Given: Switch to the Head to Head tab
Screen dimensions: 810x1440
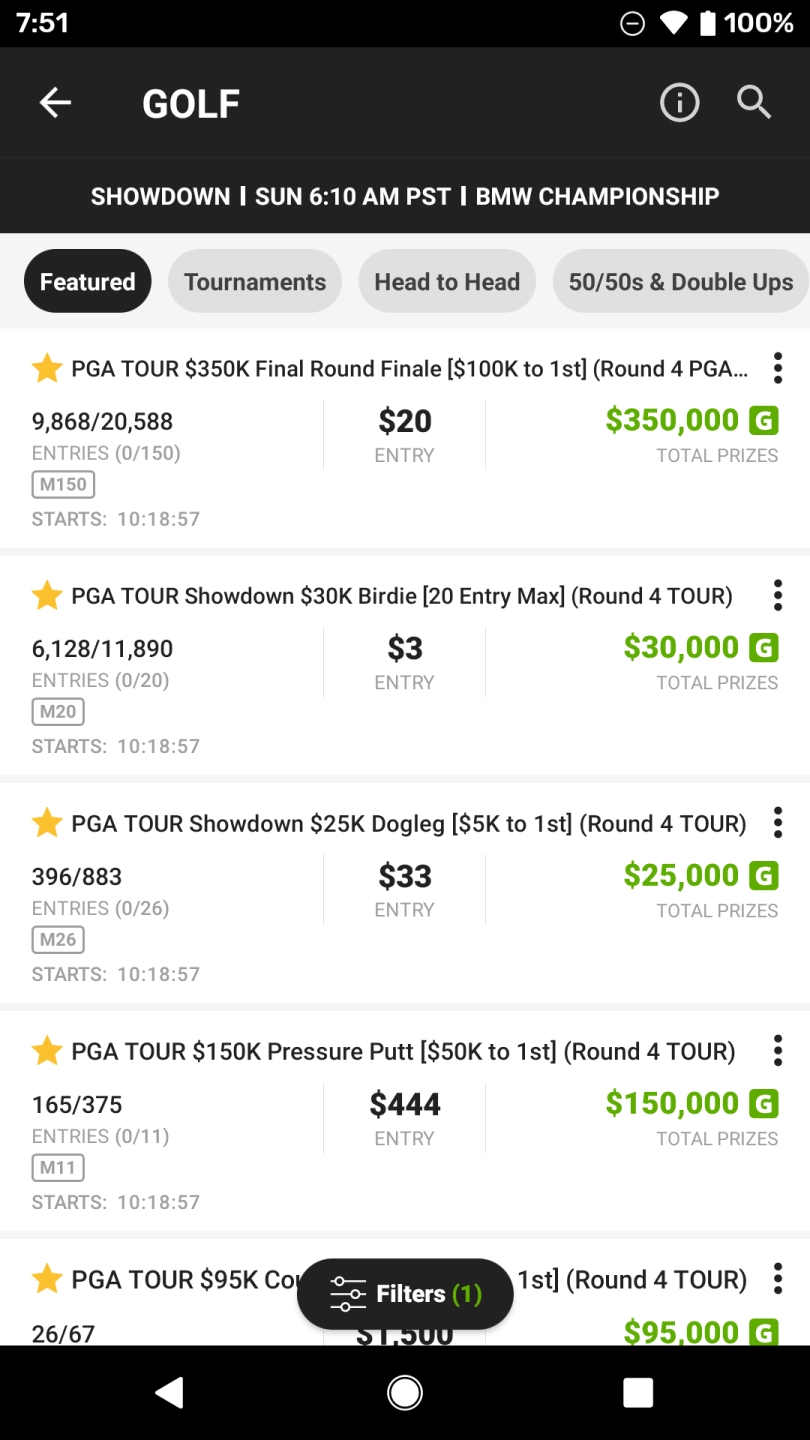Looking at the screenshot, I should (447, 282).
